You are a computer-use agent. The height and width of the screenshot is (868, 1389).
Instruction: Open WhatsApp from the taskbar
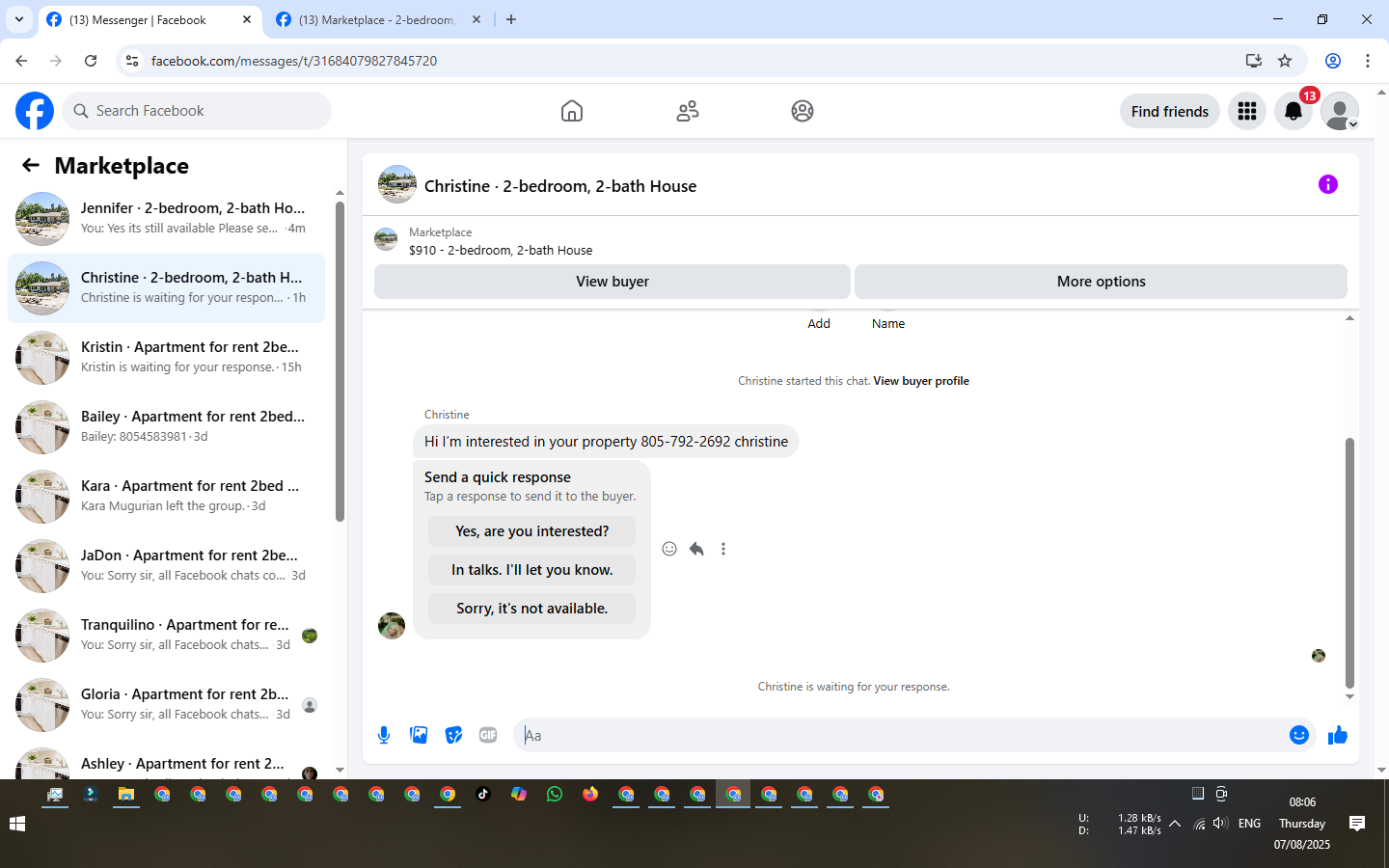point(555,795)
